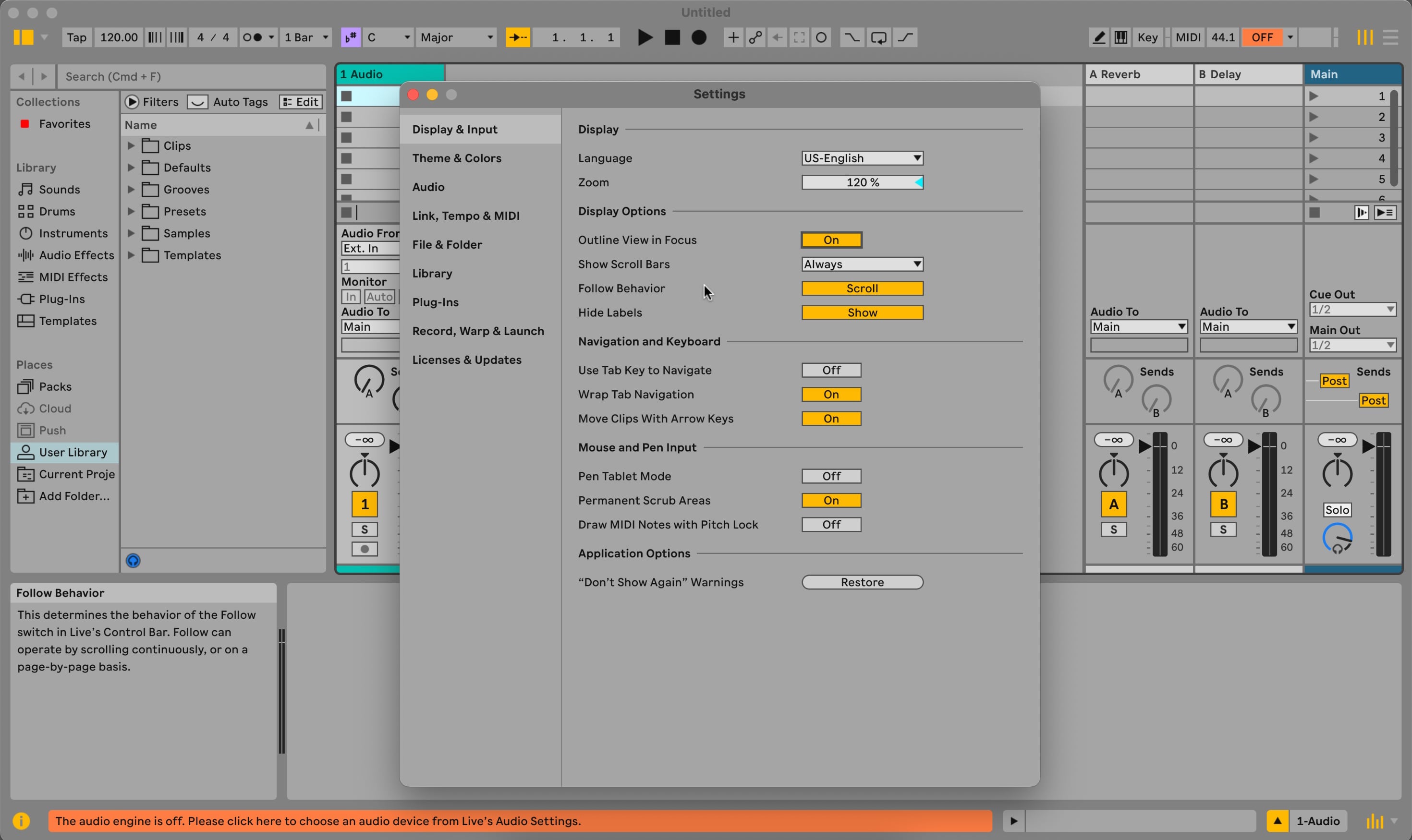Open the Show Scroll Bars dropdown
1412x840 pixels.
[862, 264]
